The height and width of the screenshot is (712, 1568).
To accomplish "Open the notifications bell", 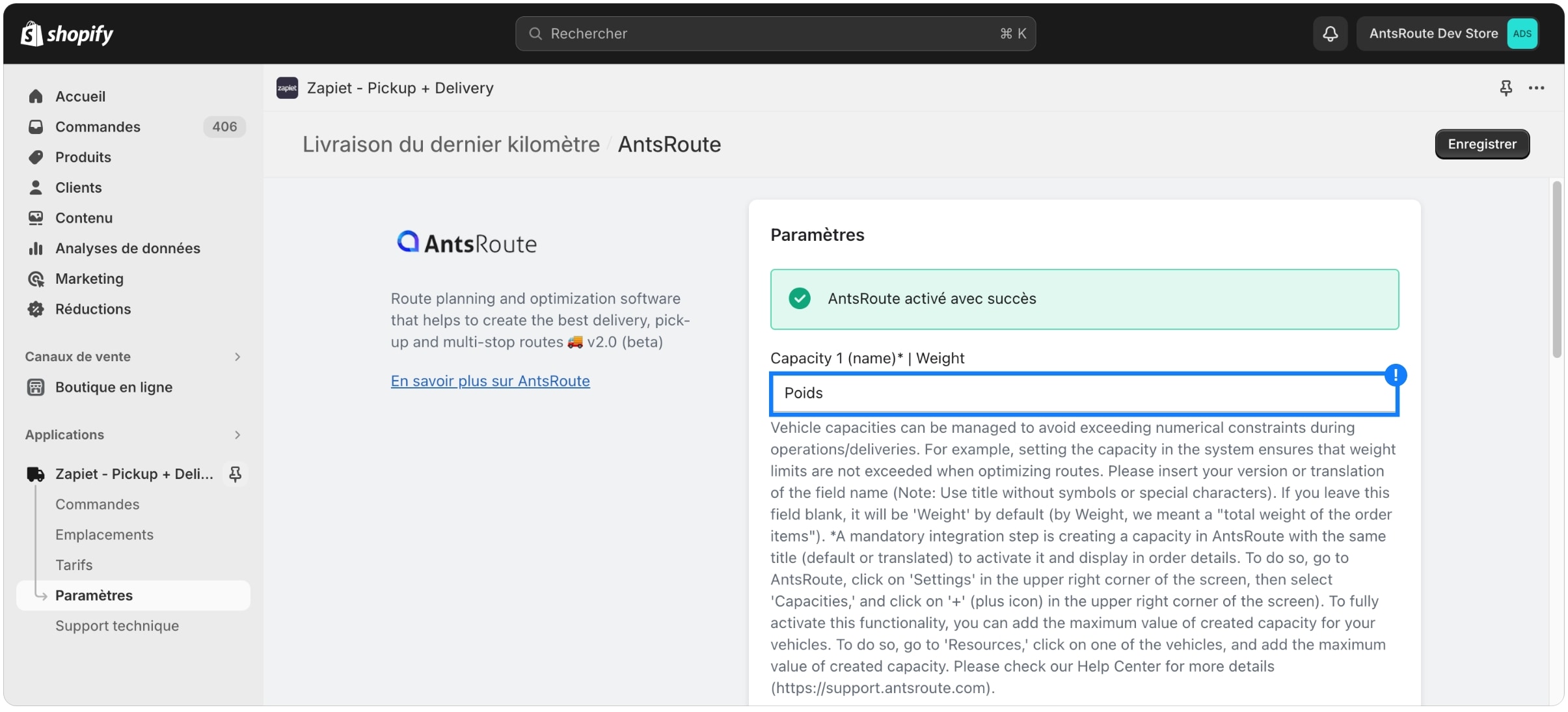I will tap(1330, 33).
